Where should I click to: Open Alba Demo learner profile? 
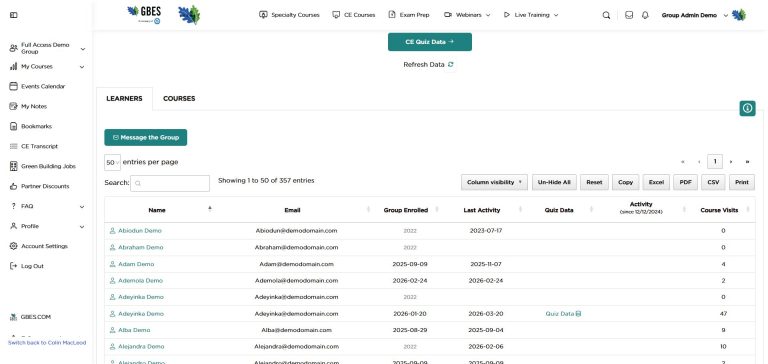point(134,330)
